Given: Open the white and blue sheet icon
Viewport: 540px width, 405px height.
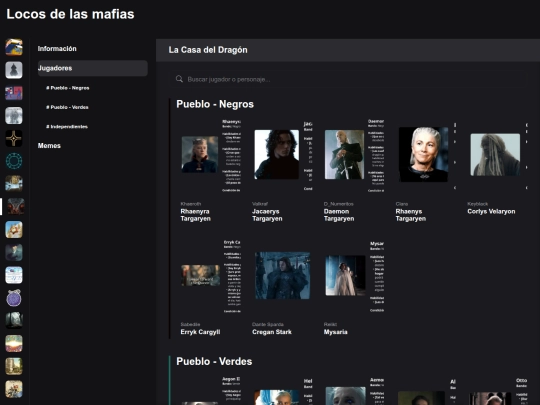Looking at the screenshot, I should pyautogui.click(x=14, y=275).
